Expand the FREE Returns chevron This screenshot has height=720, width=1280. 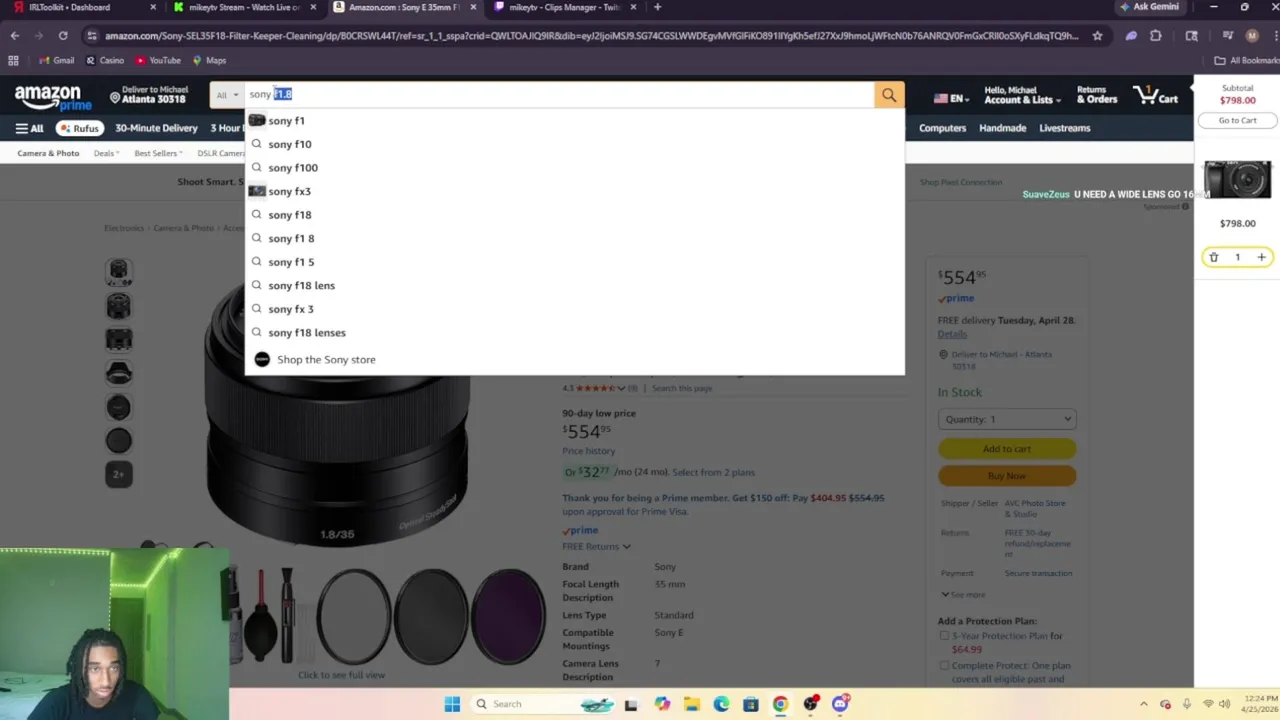[626, 547]
